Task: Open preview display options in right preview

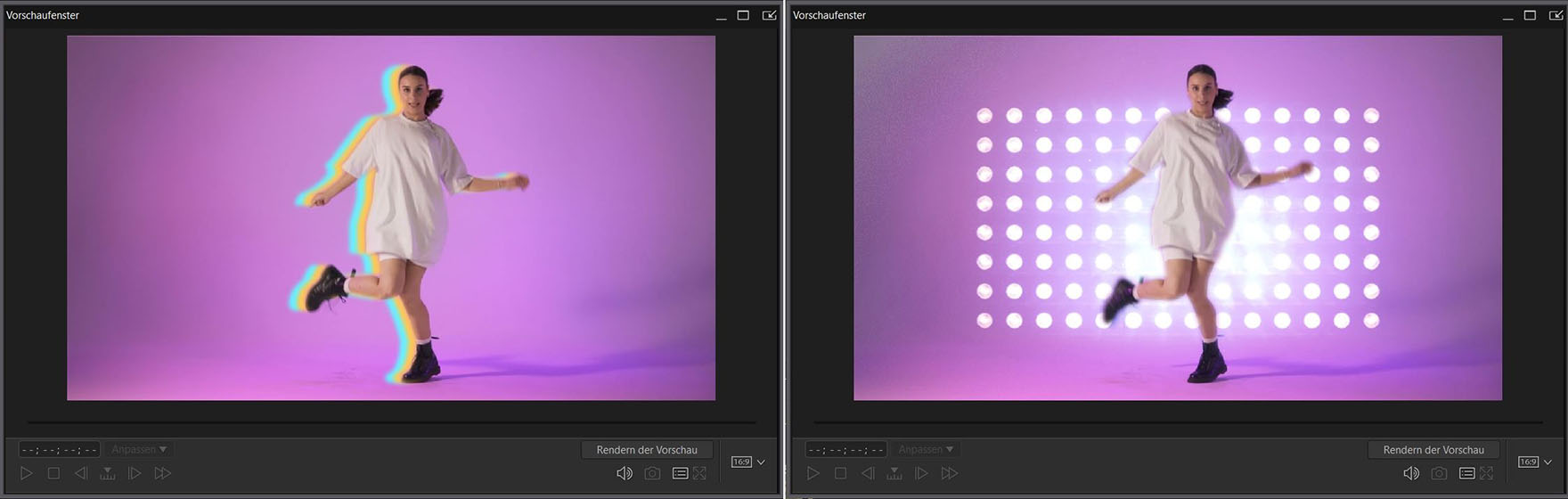Action: (x=1466, y=473)
